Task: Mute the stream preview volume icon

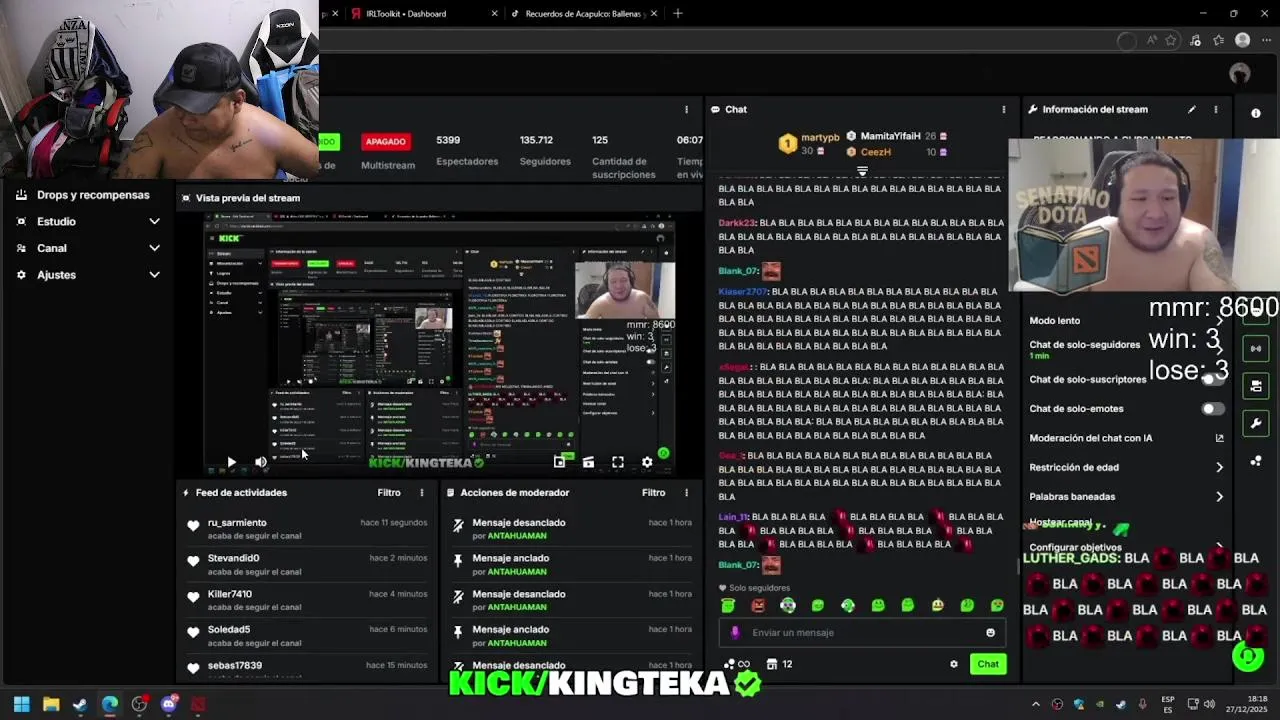Action: pyautogui.click(x=261, y=462)
